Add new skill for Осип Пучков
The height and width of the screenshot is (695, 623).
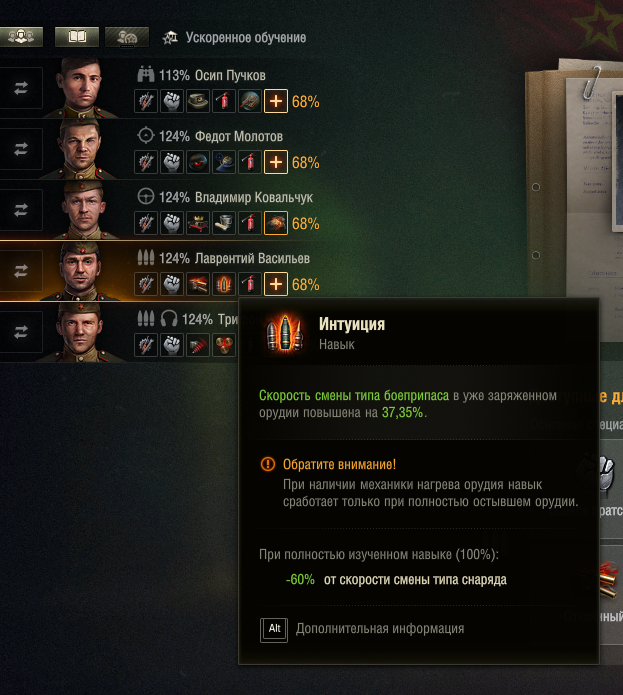(276, 101)
